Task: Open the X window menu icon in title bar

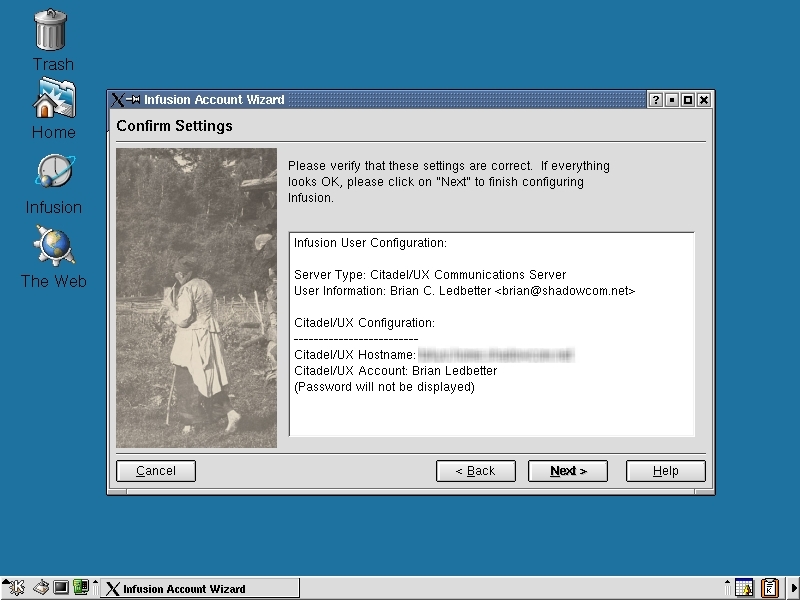Action: coord(117,99)
